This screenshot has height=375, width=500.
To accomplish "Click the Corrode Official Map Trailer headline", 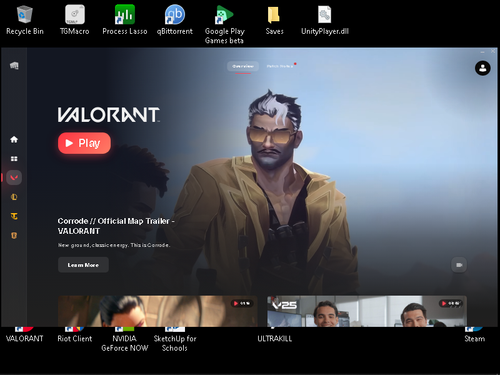I will coord(116,226).
